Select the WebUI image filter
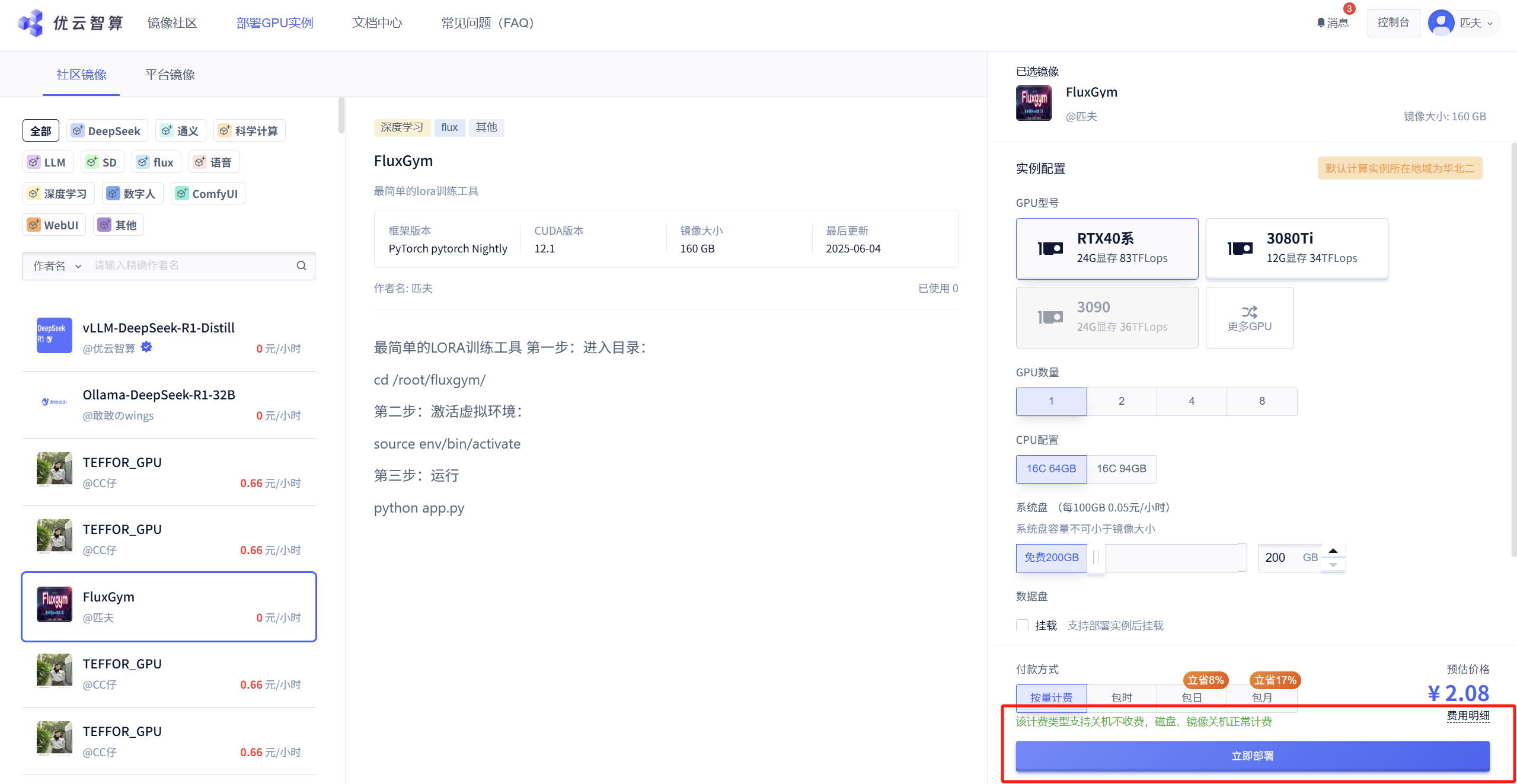1517x784 pixels. pyautogui.click(x=54, y=225)
